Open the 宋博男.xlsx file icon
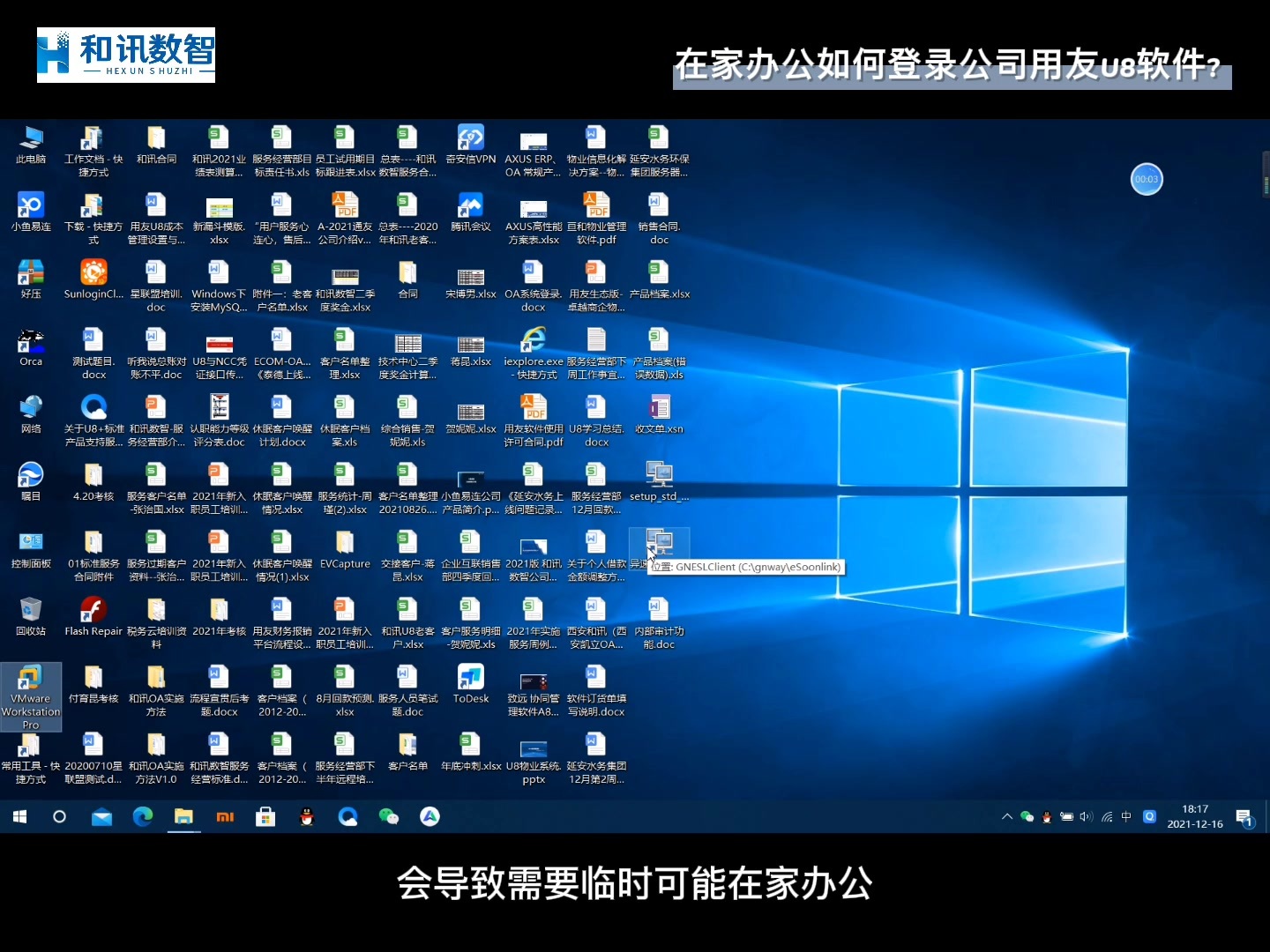 470,280
